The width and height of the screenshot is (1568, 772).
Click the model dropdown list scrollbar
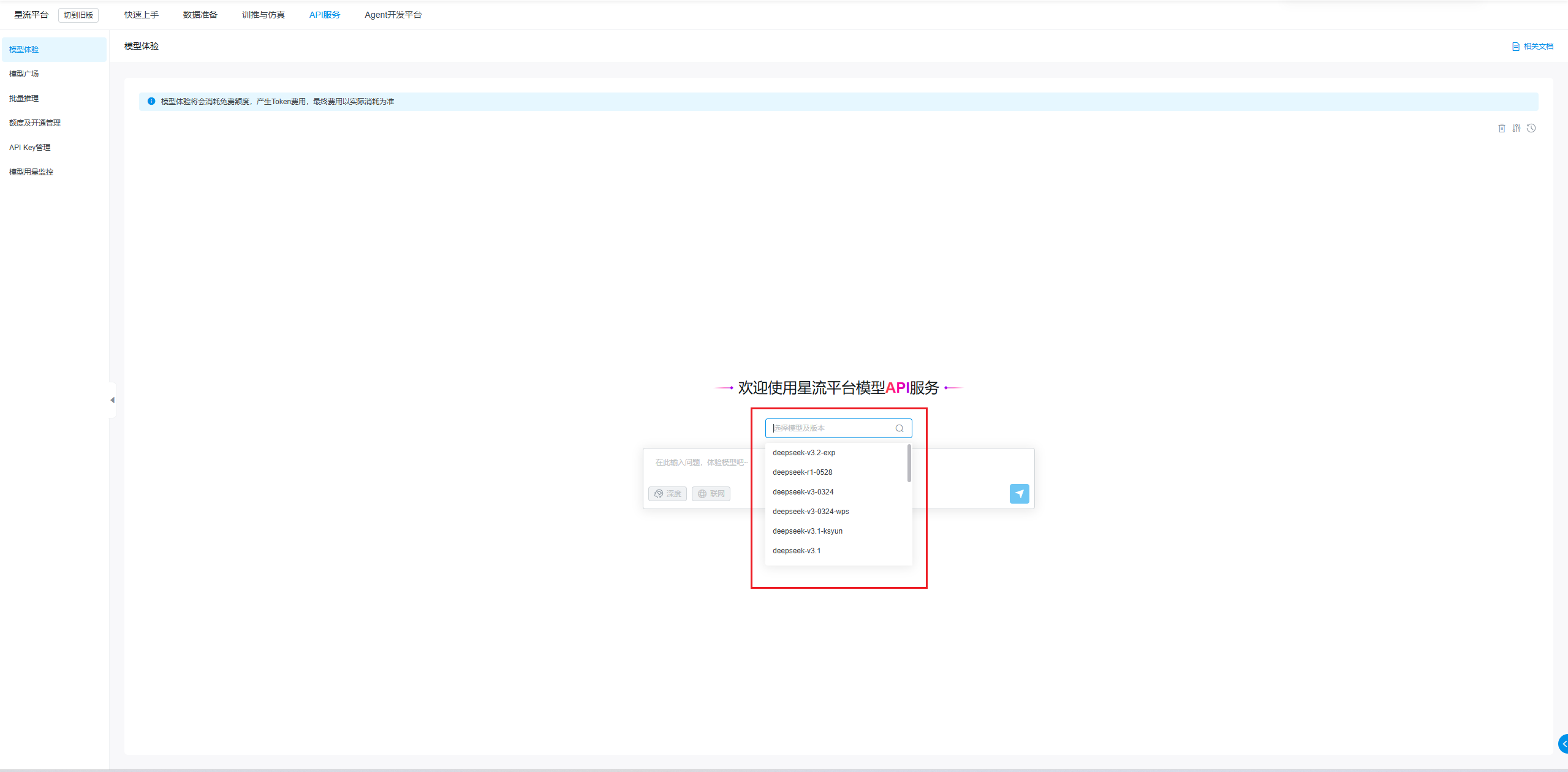(x=909, y=463)
